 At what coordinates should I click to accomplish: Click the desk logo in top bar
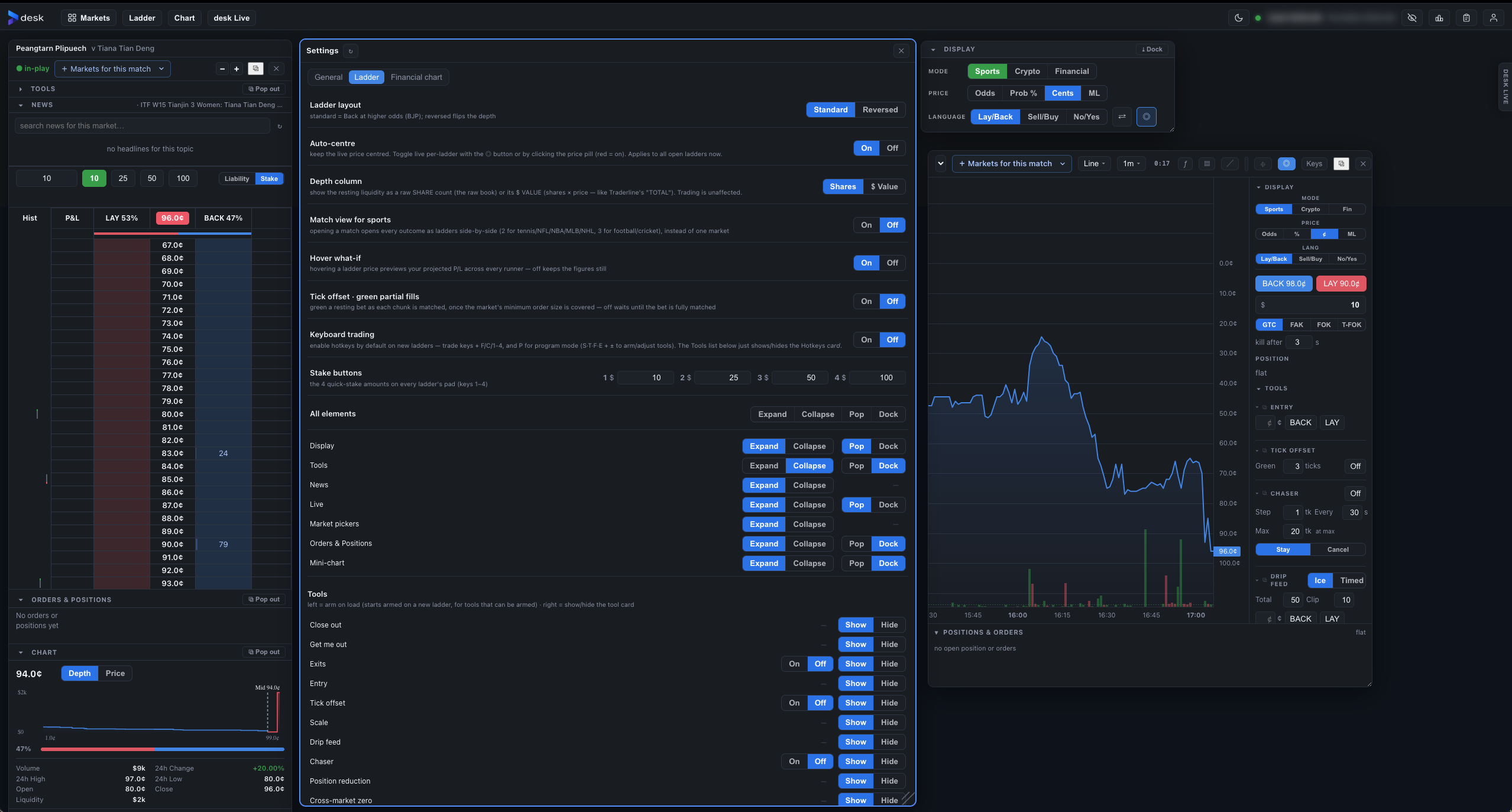click(25, 18)
